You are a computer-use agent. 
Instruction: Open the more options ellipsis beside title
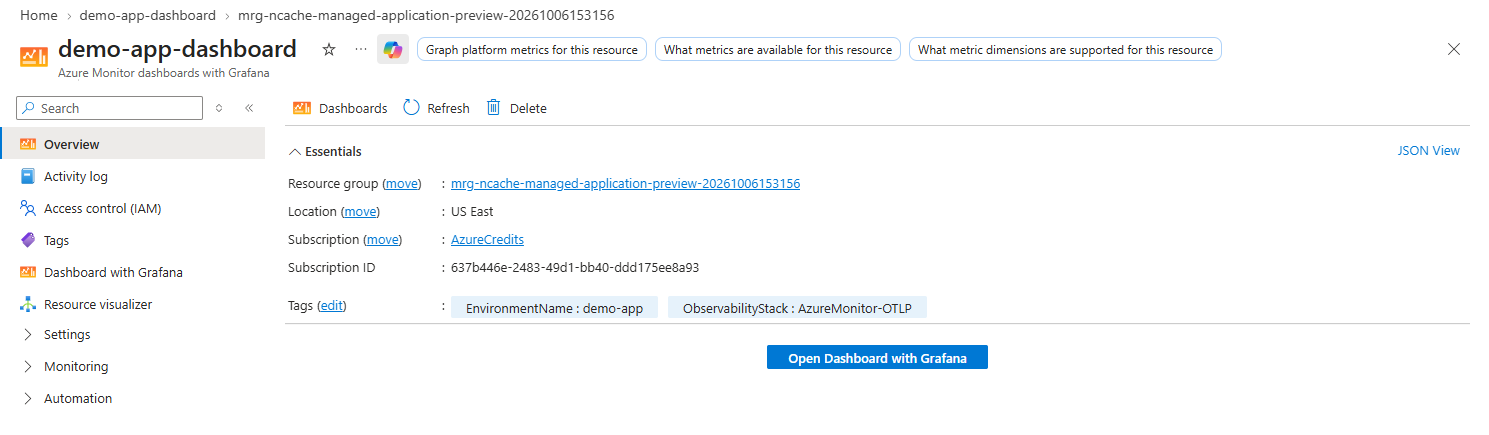point(361,49)
